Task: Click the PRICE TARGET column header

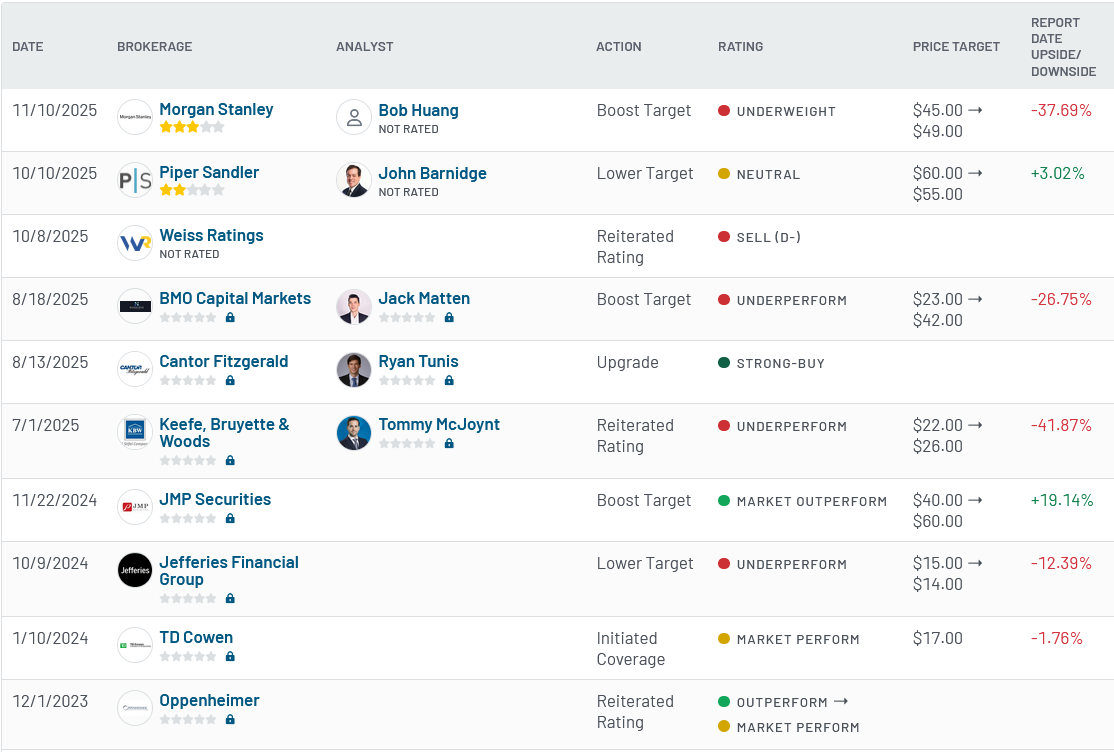Action: (956, 47)
